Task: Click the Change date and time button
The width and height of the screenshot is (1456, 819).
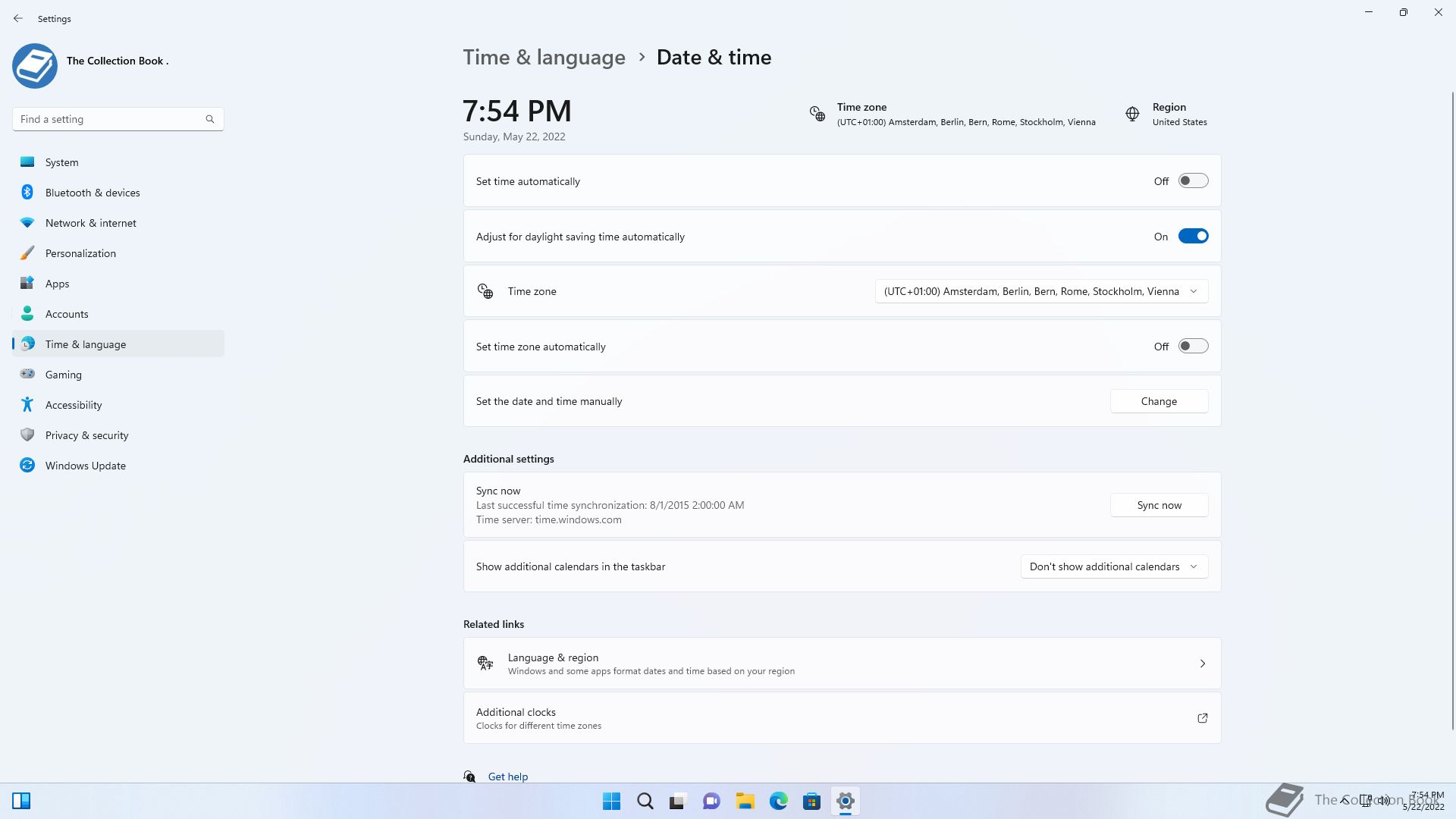Action: (1159, 401)
